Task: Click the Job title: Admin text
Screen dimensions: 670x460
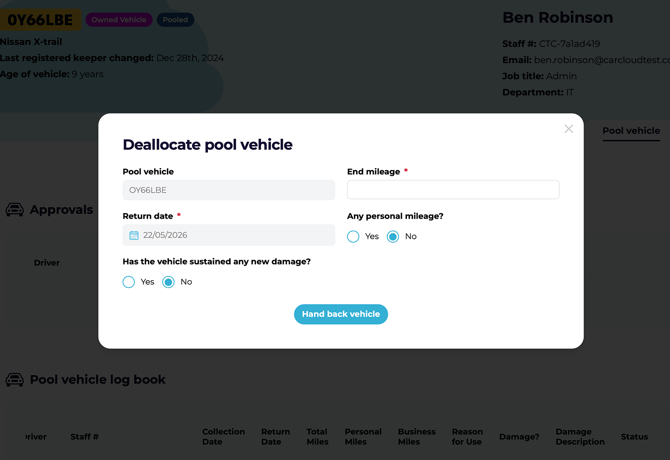Action: [x=539, y=76]
